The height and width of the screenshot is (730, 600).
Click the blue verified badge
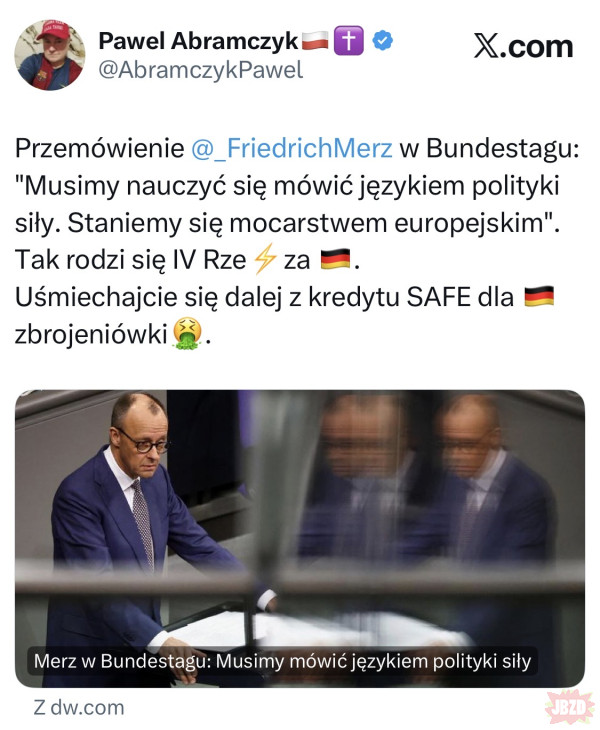pyautogui.click(x=383, y=41)
